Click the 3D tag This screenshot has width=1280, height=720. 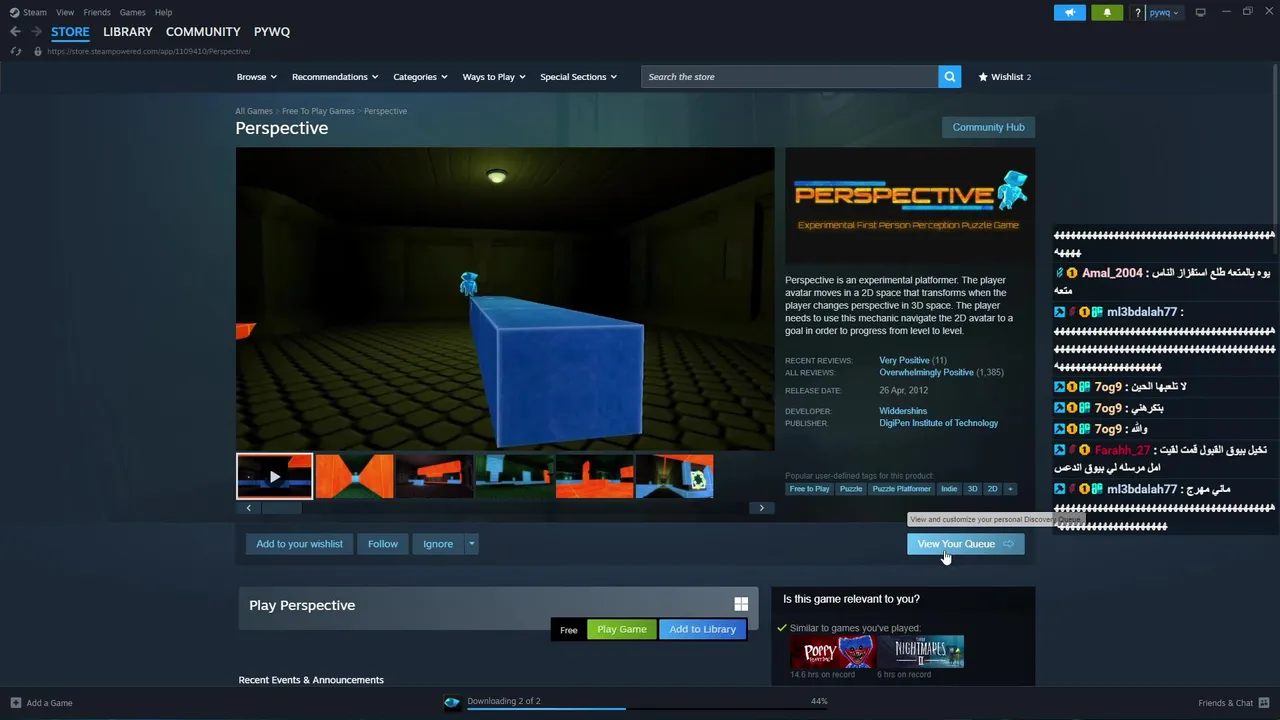pyautogui.click(x=972, y=489)
